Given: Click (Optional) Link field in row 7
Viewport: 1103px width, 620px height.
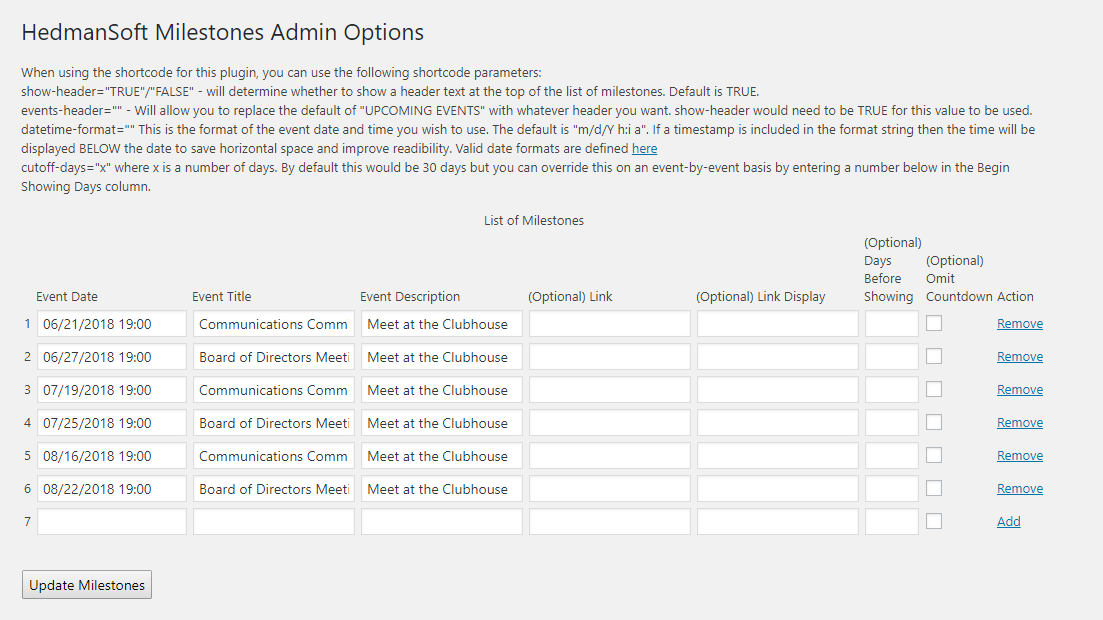Looking at the screenshot, I should pyautogui.click(x=610, y=521).
